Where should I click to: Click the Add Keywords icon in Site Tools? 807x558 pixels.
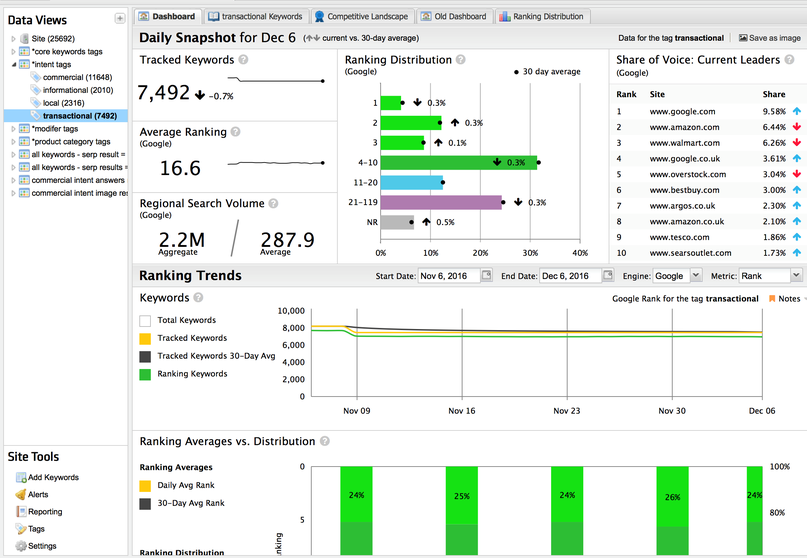pos(21,478)
